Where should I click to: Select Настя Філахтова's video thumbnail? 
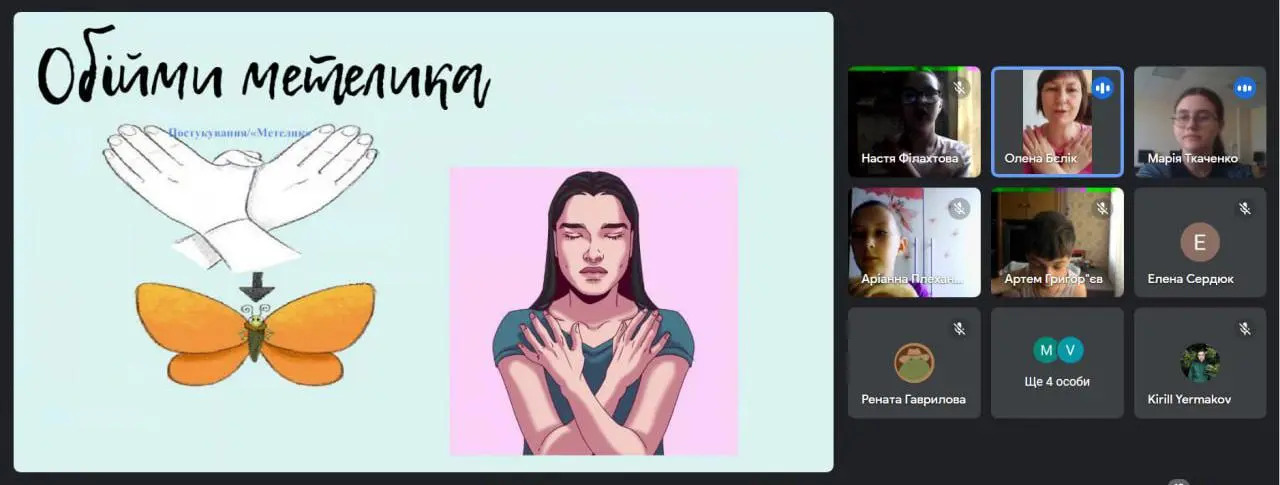pyautogui.click(x=914, y=122)
